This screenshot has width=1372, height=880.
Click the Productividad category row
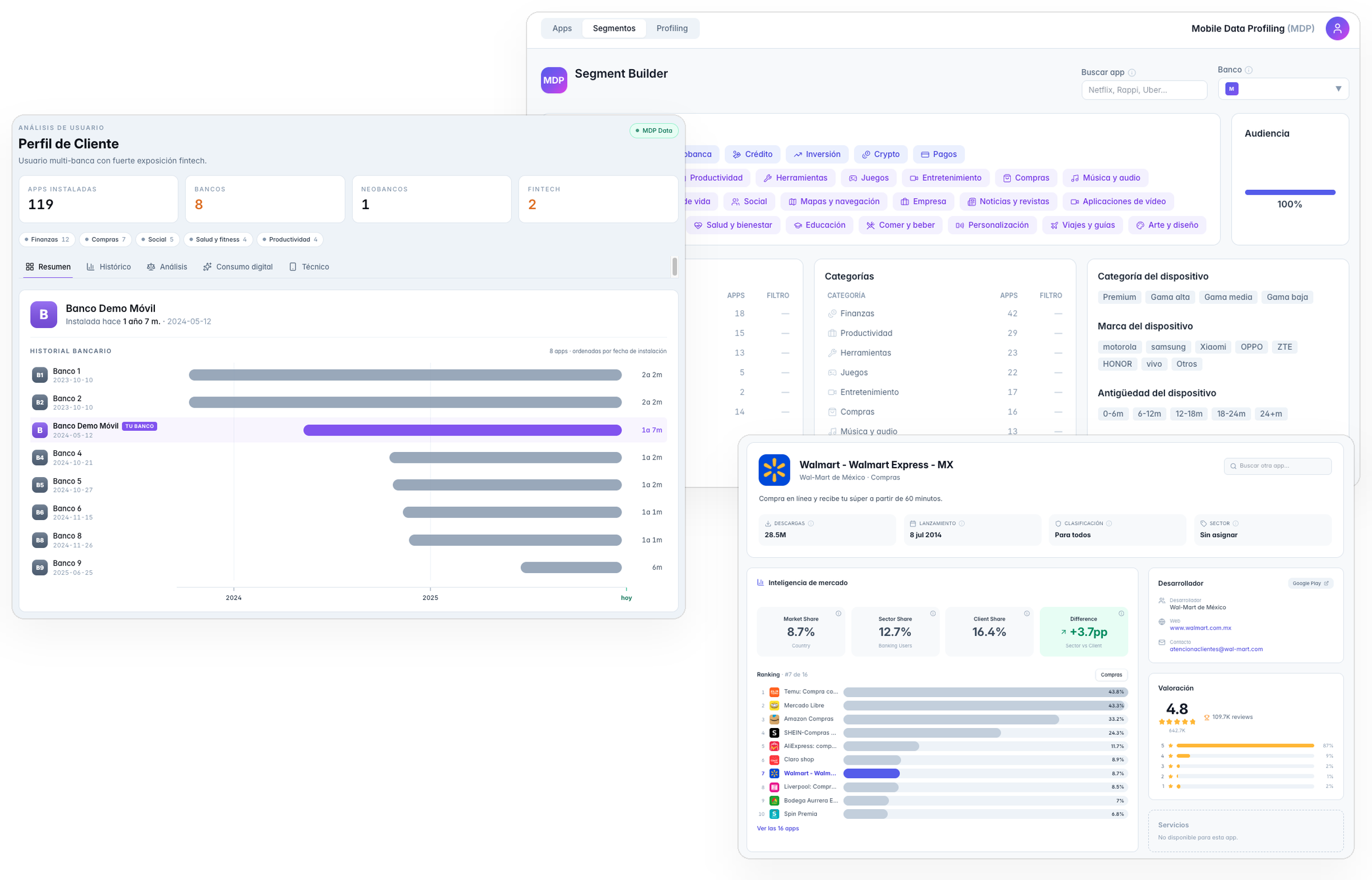point(944,333)
